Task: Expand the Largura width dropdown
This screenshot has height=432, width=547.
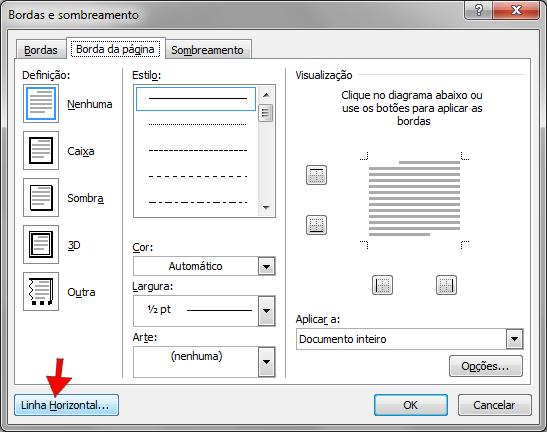Action: click(x=267, y=311)
